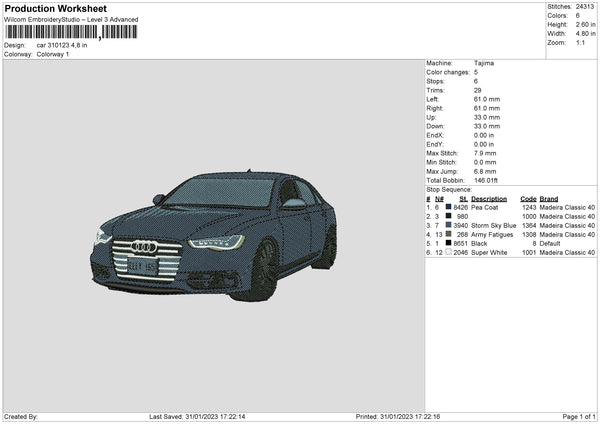
Task: Click the Total Bobbin value
Action: 485,178
